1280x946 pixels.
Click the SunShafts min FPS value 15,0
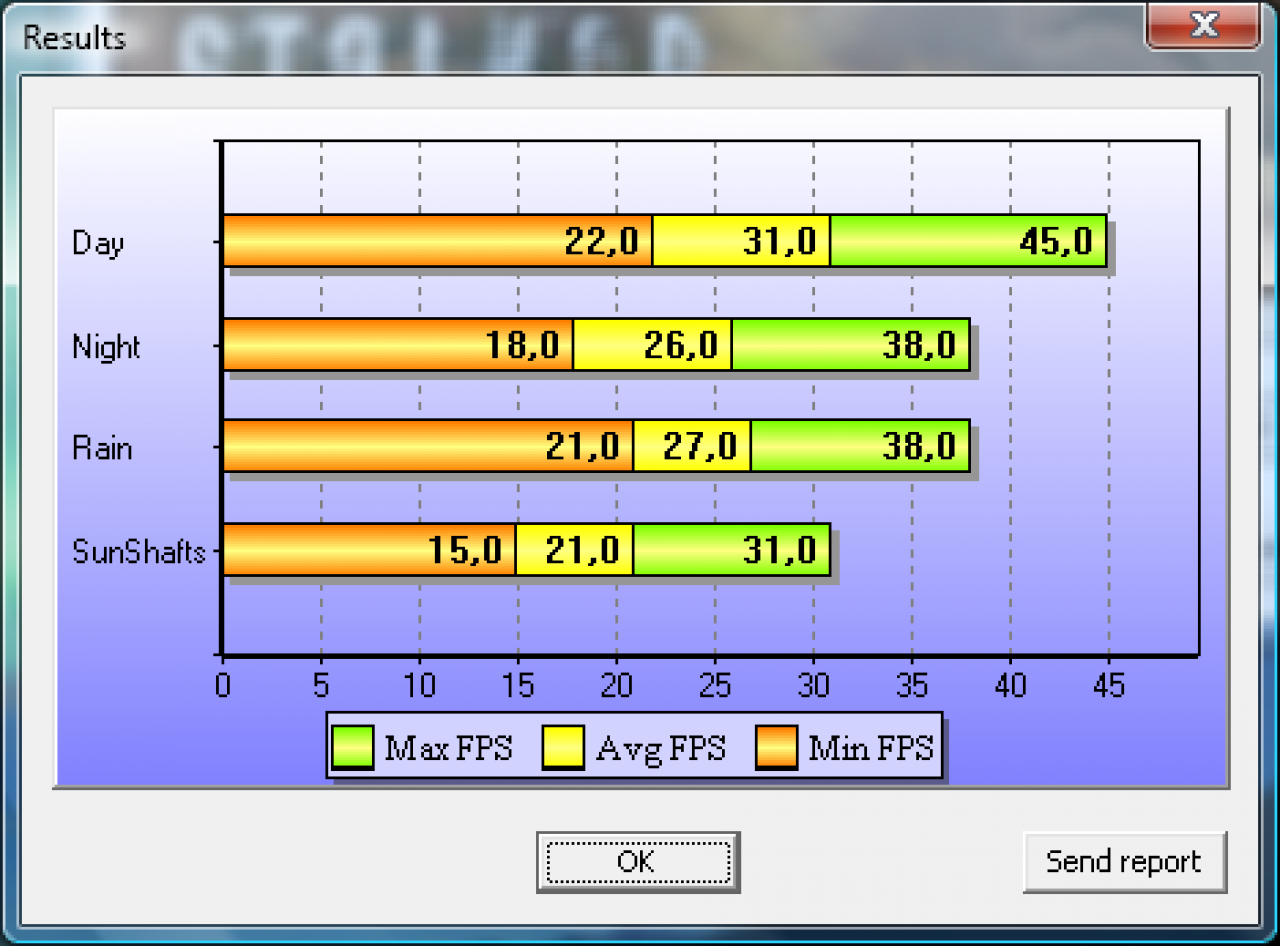point(465,550)
